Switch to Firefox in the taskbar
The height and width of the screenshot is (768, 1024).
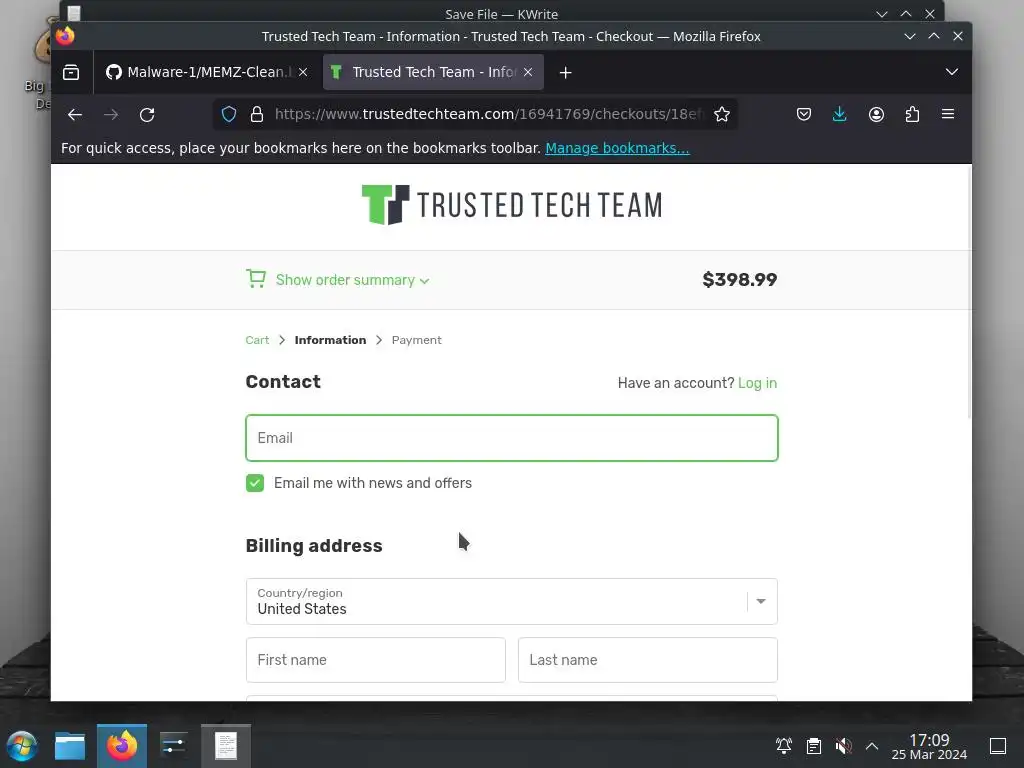tap(122, 746)
